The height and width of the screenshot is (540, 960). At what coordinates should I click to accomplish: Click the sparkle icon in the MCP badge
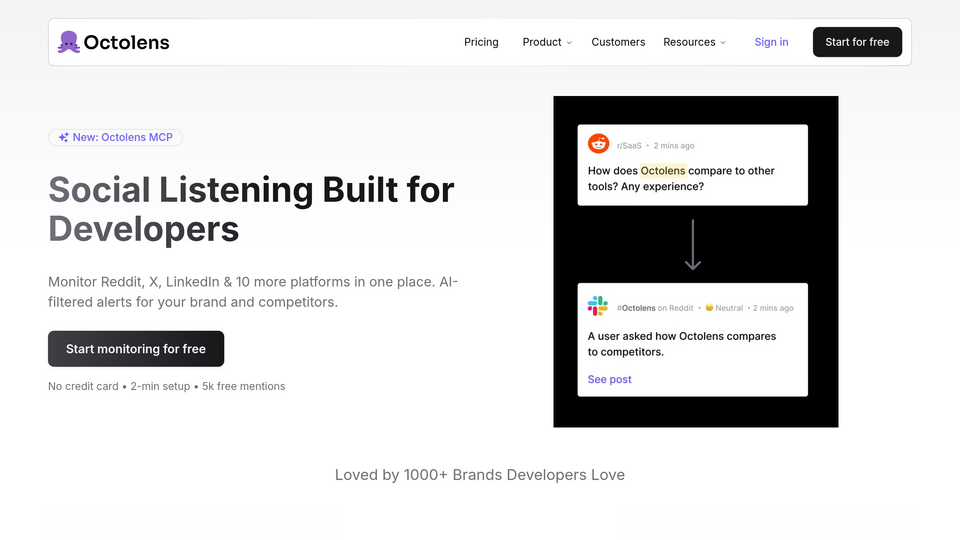click(x=64, y=138)
